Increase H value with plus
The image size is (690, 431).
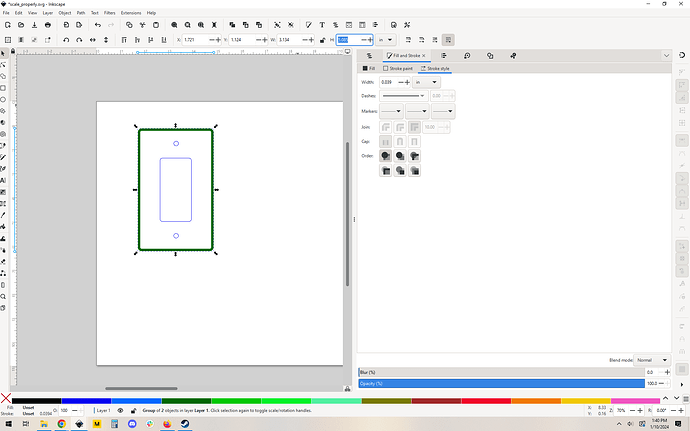(370, 40)
